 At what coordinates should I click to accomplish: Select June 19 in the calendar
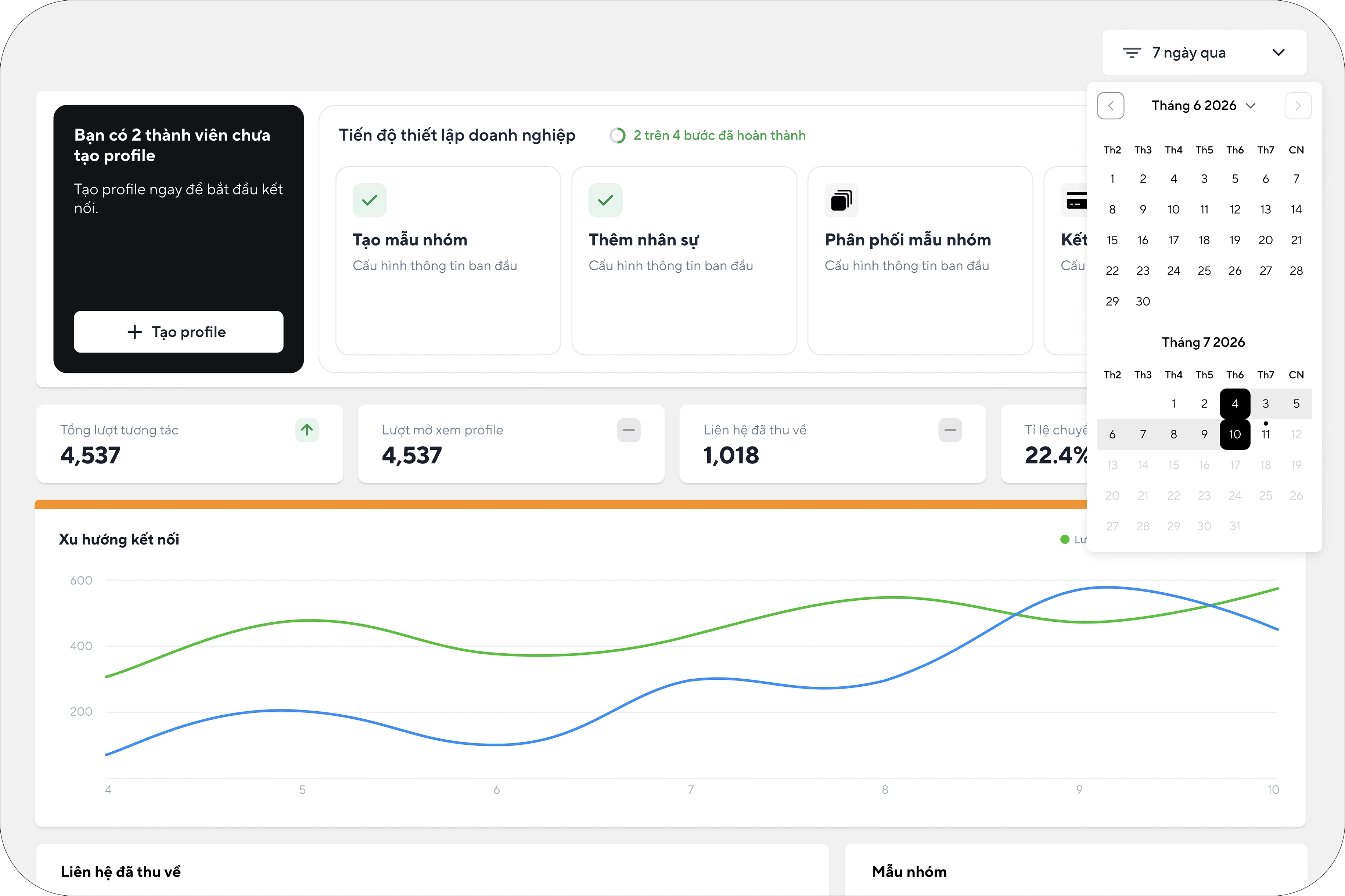click(x=1235, y=240)
